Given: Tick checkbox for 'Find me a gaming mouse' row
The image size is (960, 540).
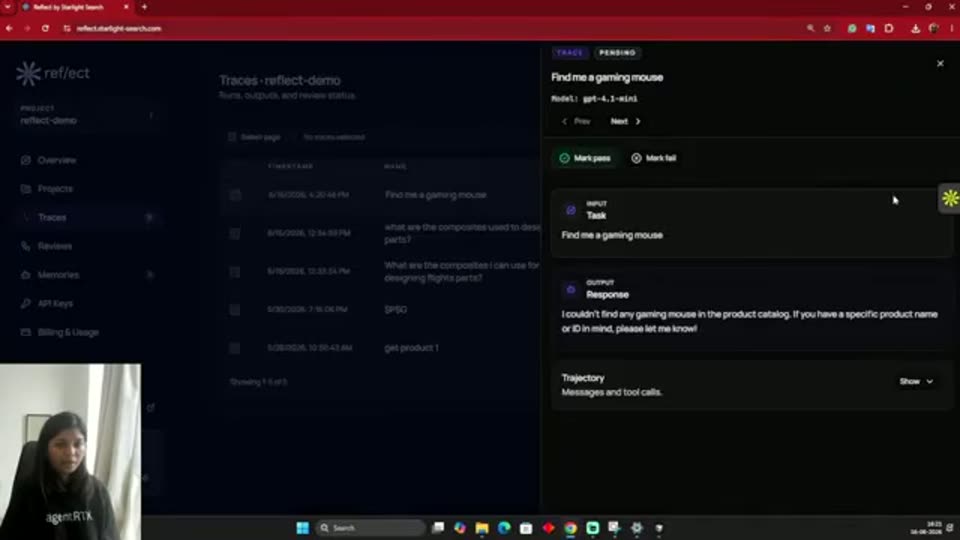Looking at the screenshot, I should click(235, 195).
